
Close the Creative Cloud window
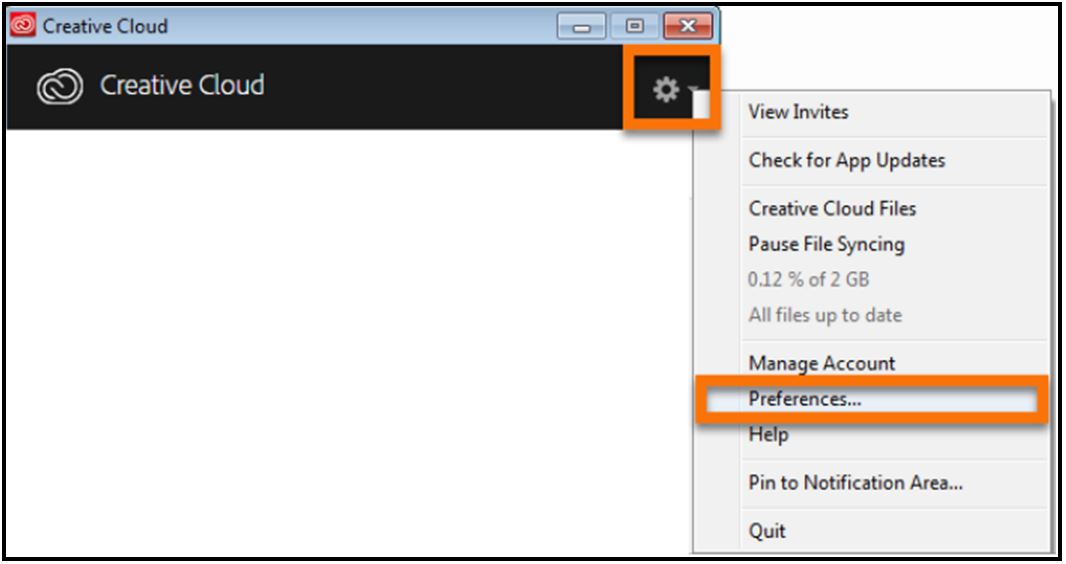[x=687, y=26]
